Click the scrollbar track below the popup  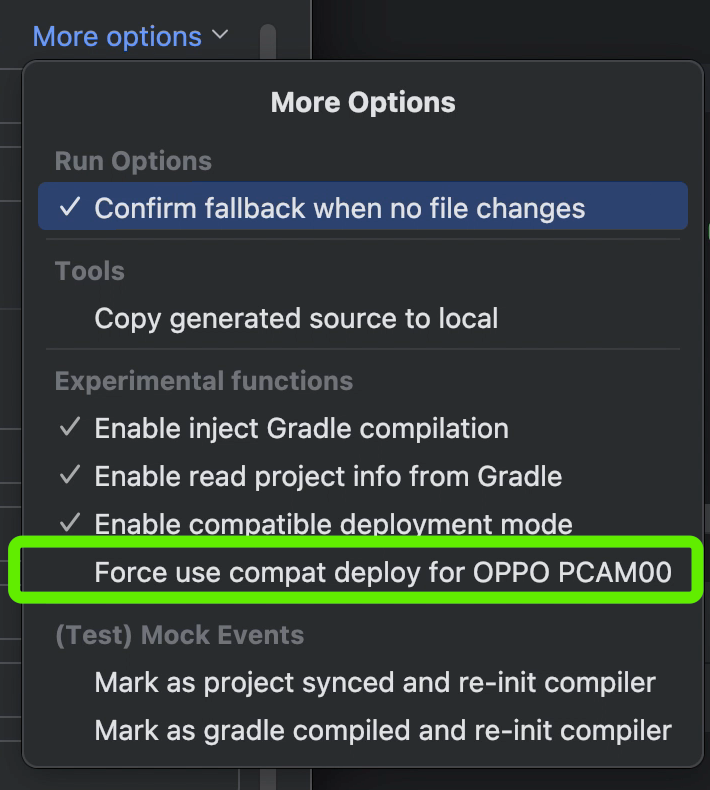268,779
